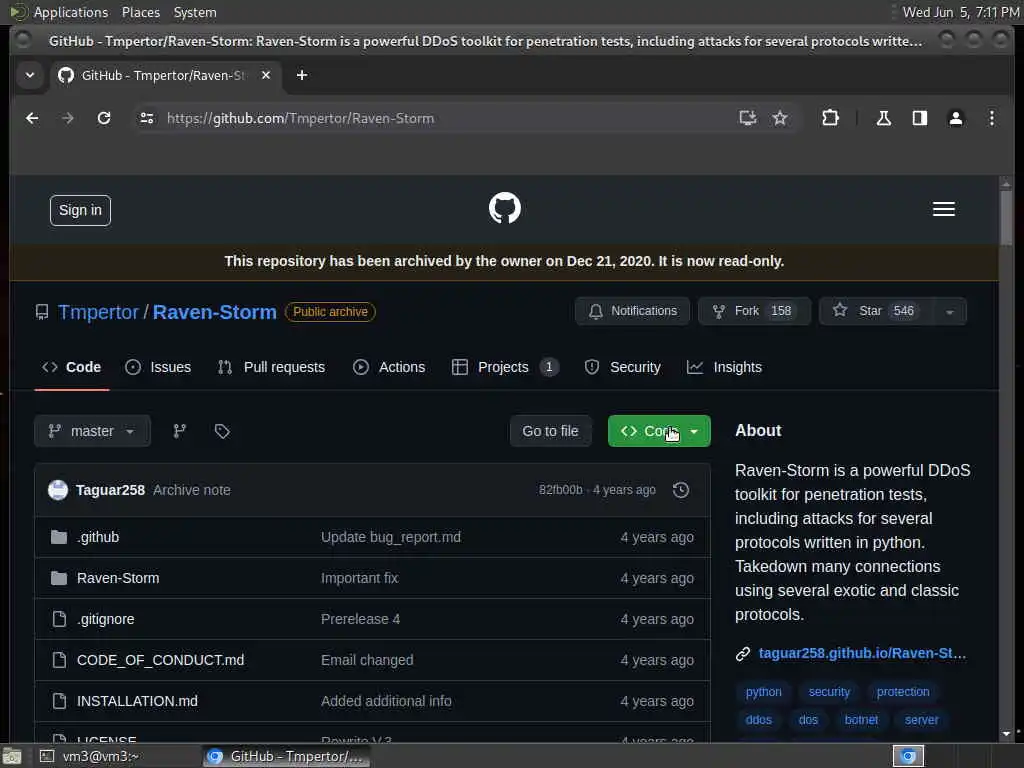Open the GitHub hamburger navigation menu

click(944, 209)
